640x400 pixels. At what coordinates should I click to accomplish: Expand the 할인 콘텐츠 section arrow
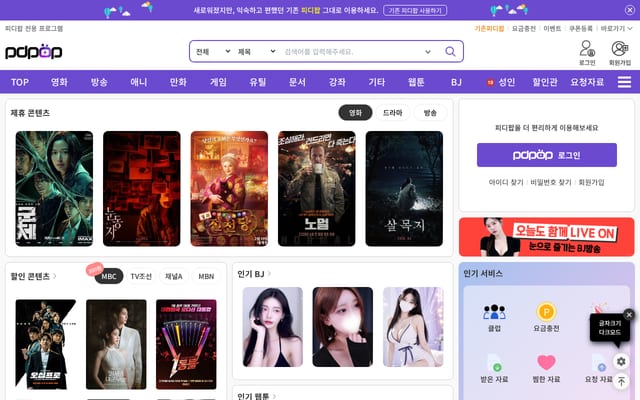pyautogui.click(x=55, y=276)
